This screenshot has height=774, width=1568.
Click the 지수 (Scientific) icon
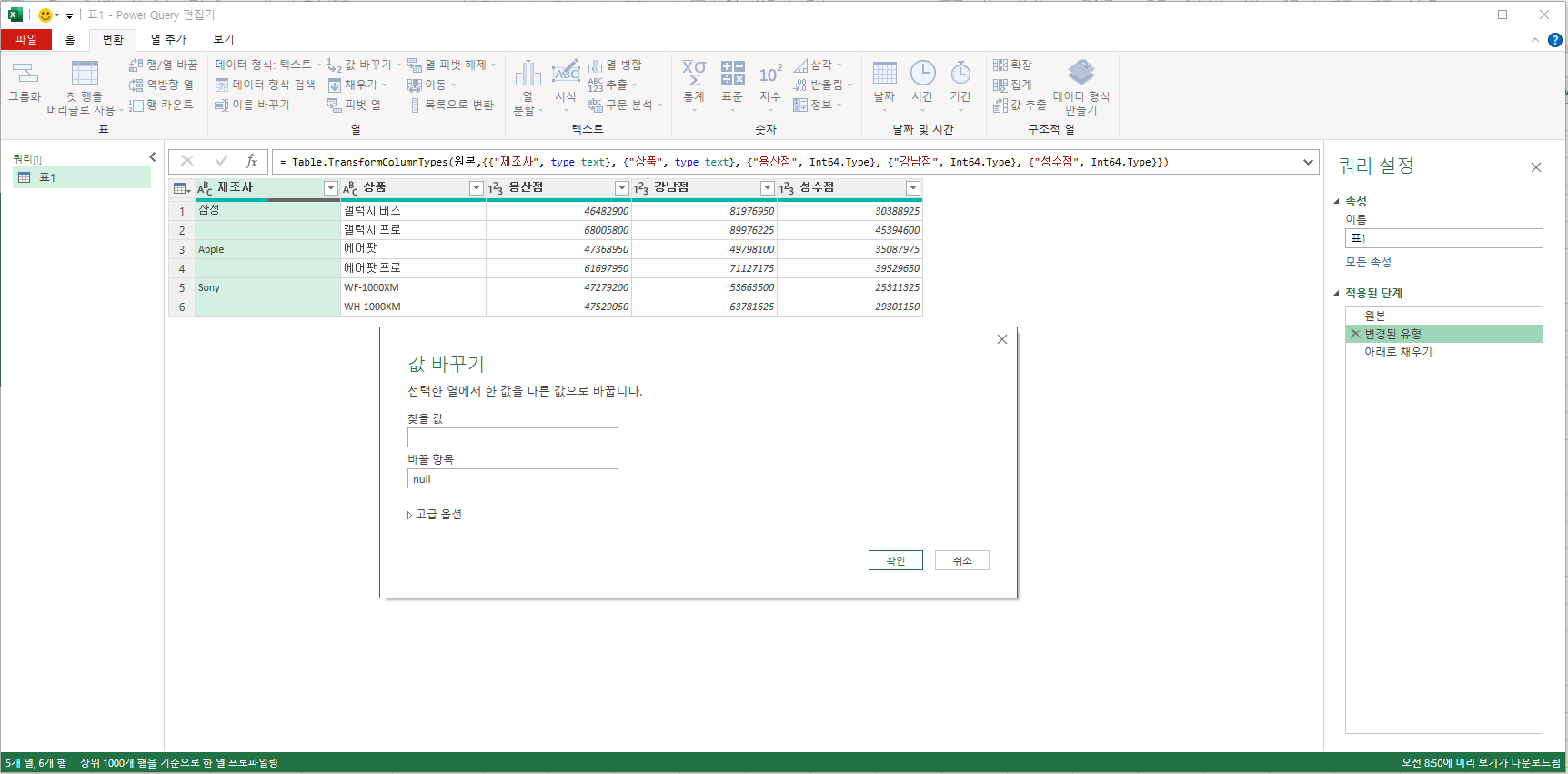(x=770, y=73)
